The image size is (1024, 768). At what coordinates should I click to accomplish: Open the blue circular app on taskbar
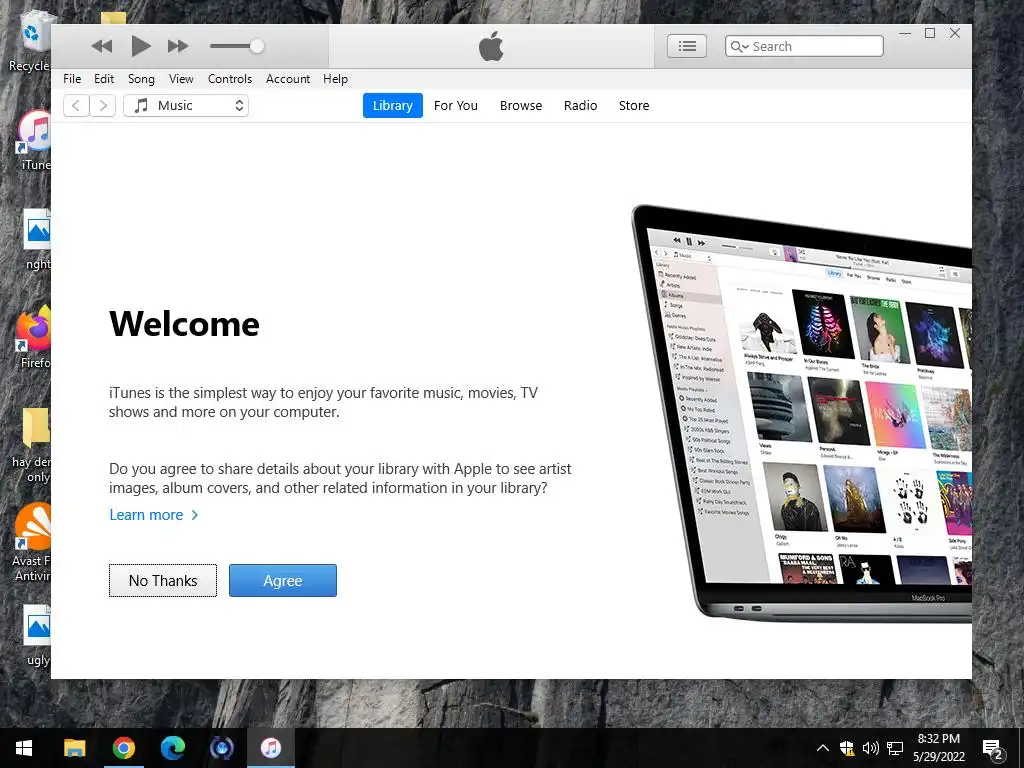(222, 748)
